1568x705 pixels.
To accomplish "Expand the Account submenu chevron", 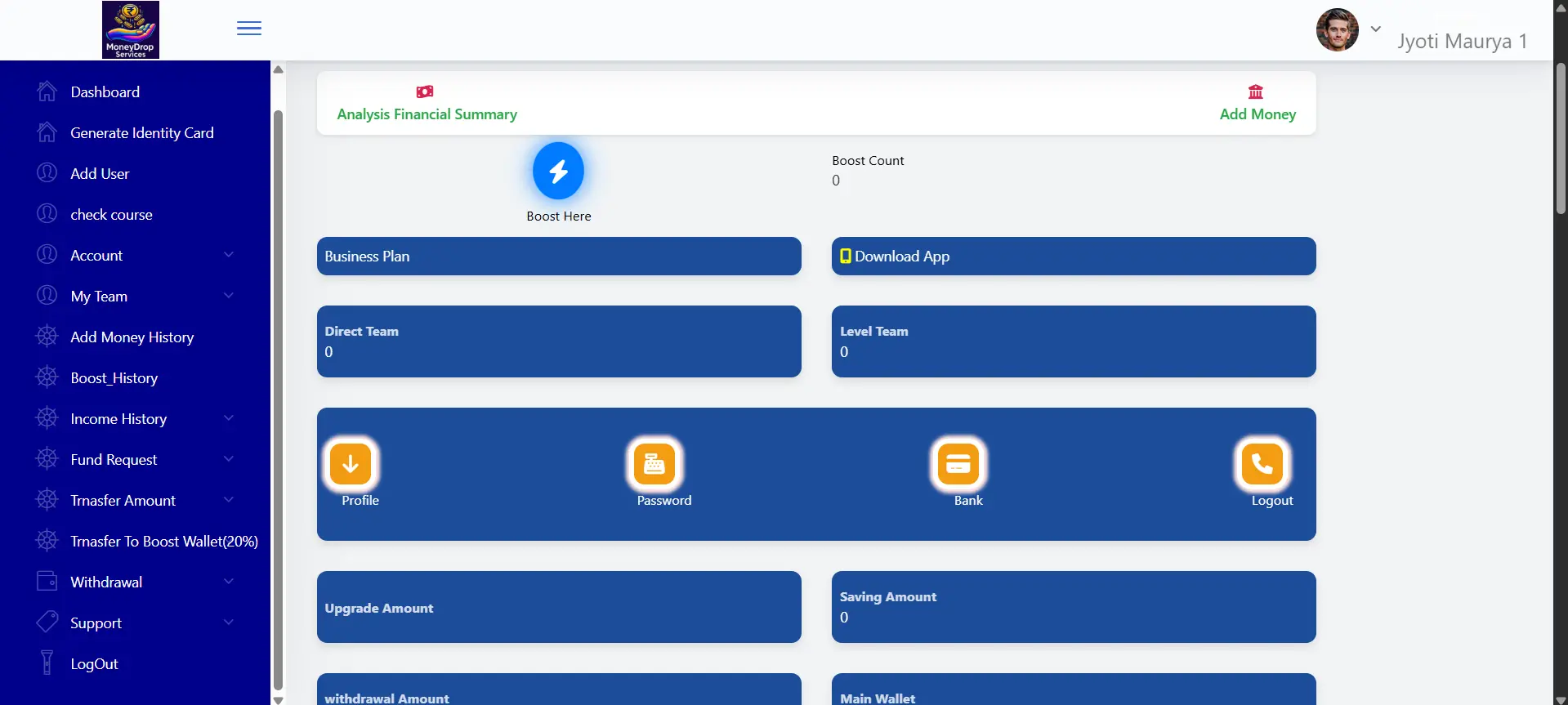I will (229, 255).
